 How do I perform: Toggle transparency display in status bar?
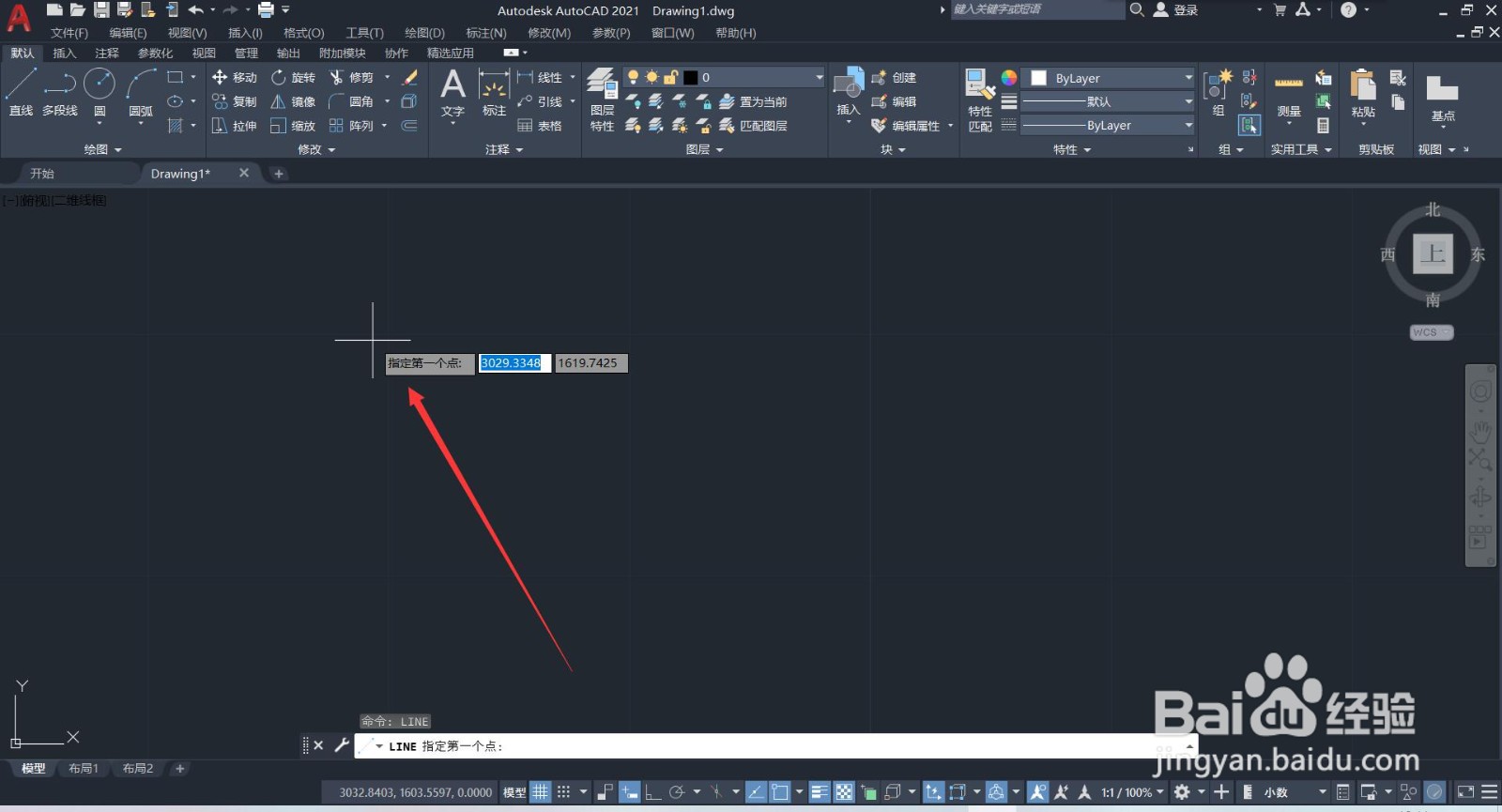coord(844,792)
